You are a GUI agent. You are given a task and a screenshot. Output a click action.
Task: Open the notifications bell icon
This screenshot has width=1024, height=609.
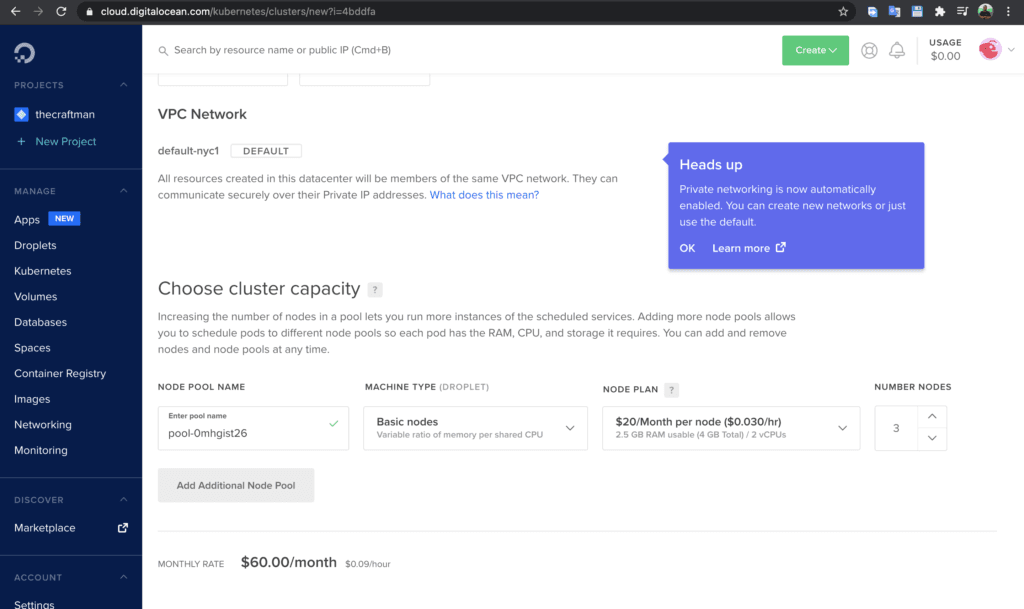click(x=897, y=50)
